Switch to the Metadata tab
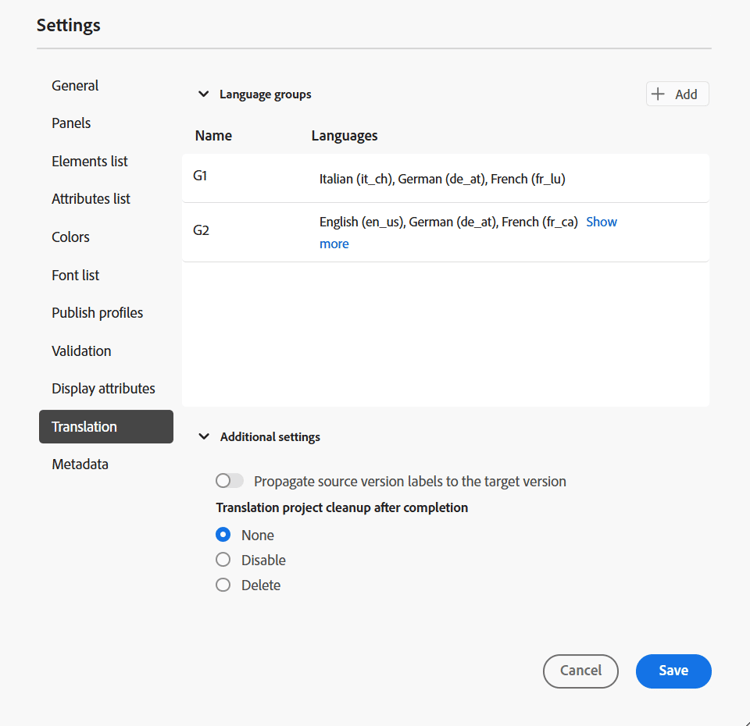 point(80,464)
